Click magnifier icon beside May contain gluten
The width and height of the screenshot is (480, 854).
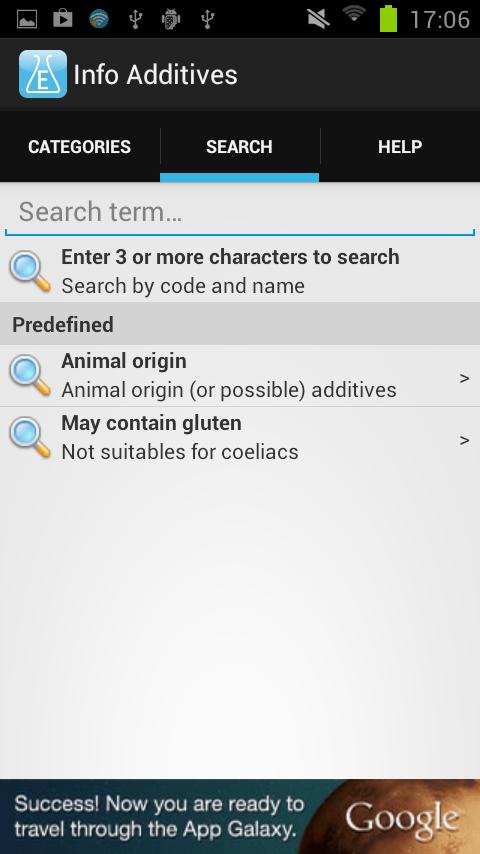[30, 437]
